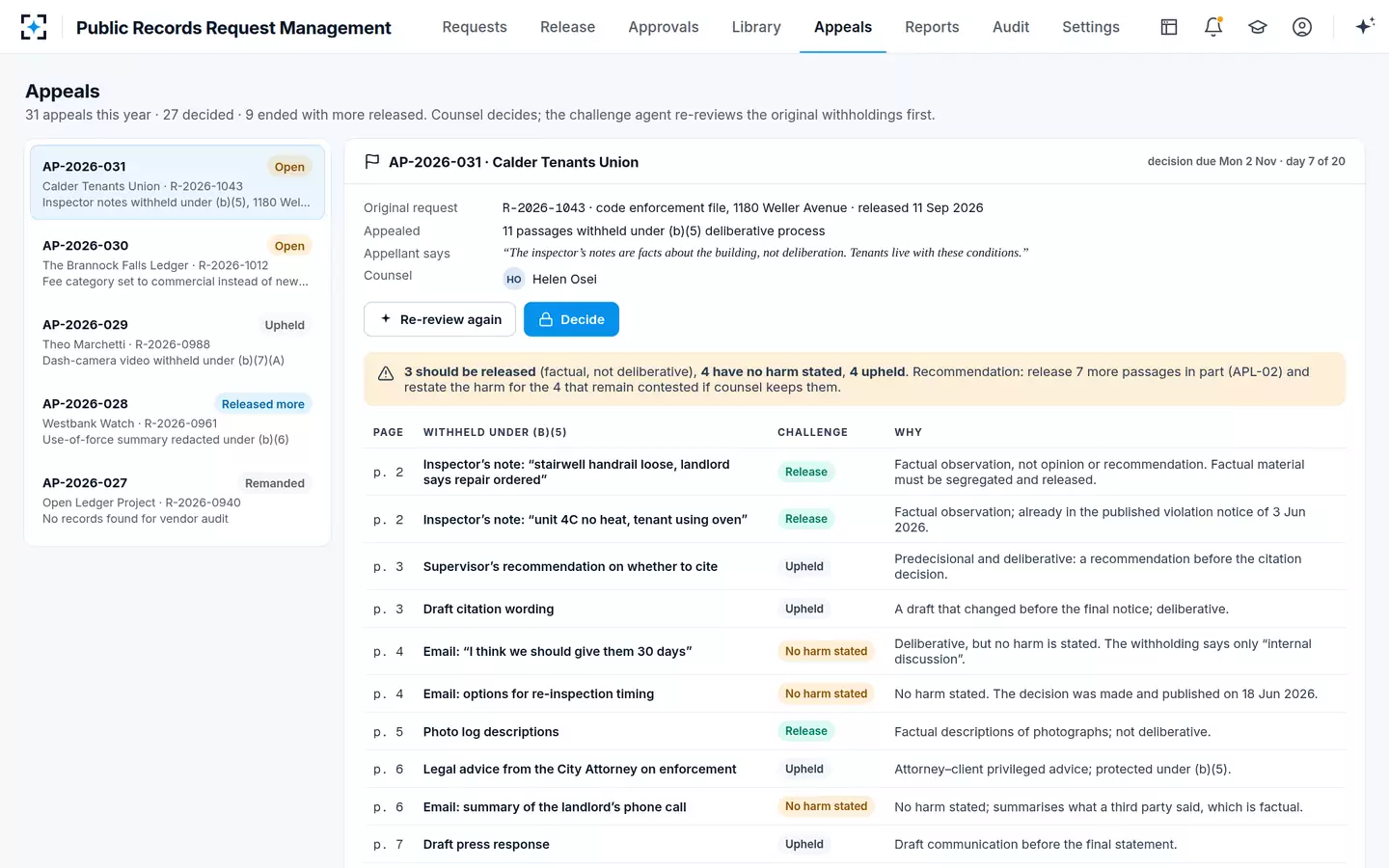Open appeal AP-2026-030 from Brannock Falls Ledger
1389x868 pixels.
click(177, 262)
